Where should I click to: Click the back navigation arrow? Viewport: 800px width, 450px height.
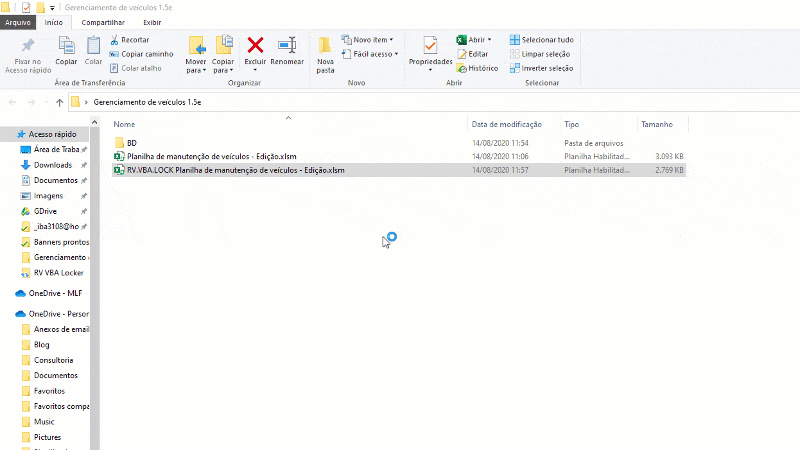12,103
